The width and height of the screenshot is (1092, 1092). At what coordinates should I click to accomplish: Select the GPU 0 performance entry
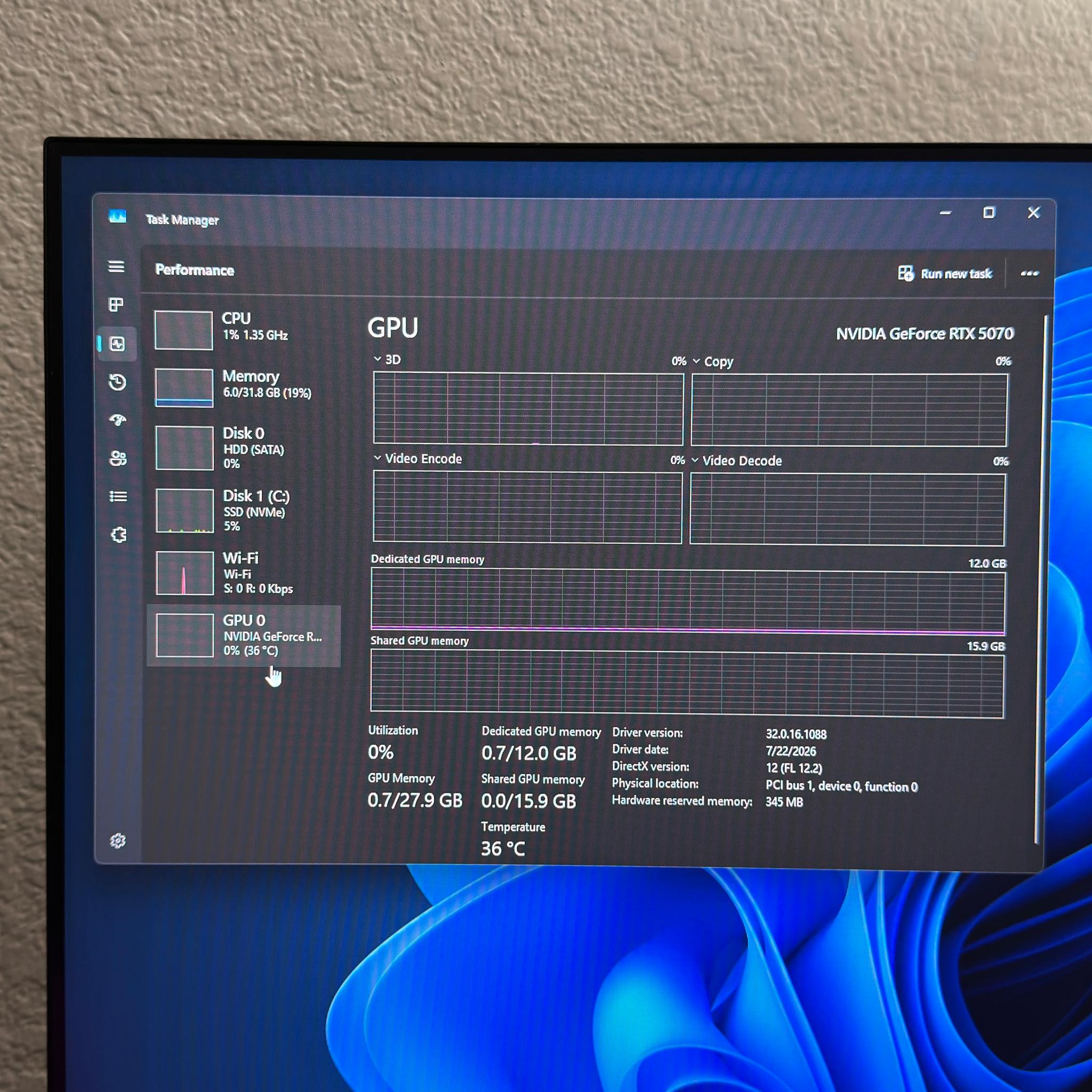pos(244,636)
